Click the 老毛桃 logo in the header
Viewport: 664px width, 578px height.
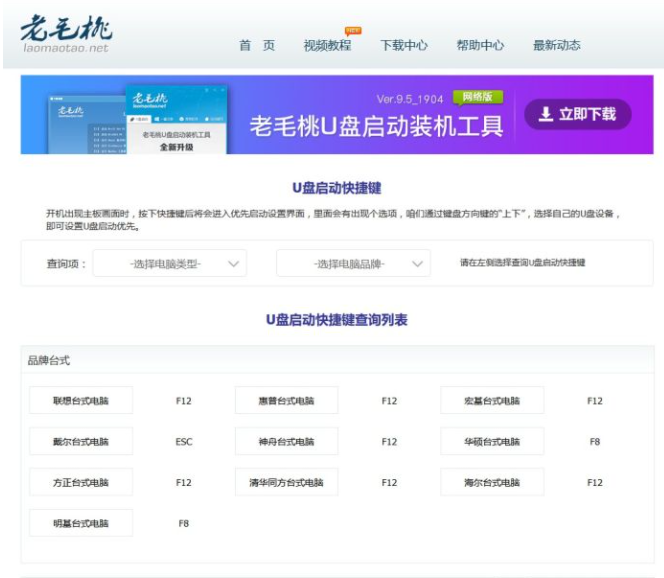66,35
